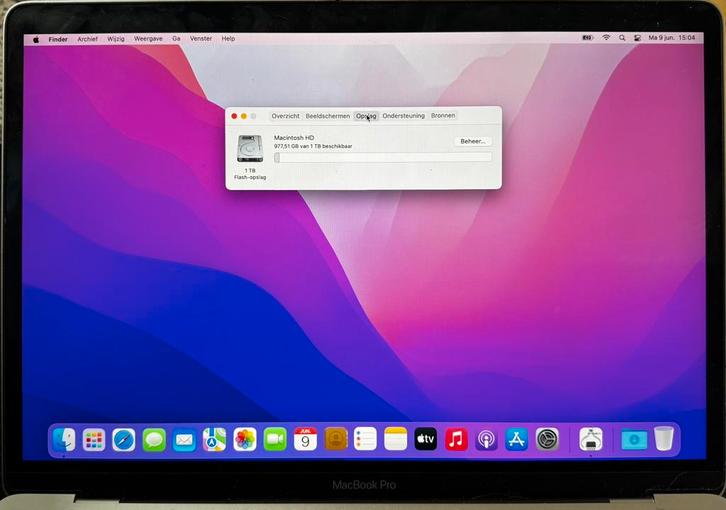Open the Apple menu
Image resolution: width=726 pixels, height=510 pixels.
click(x=36, y=39)
